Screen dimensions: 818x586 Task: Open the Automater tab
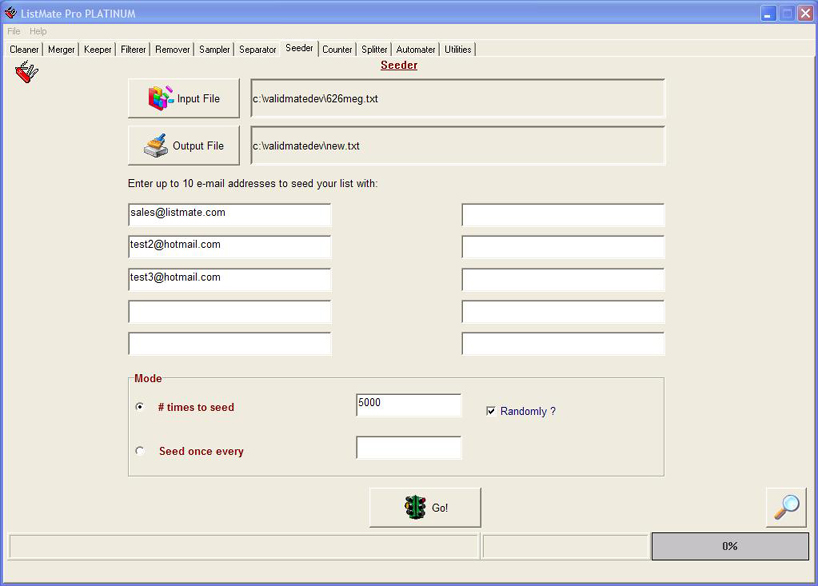point(415,49)
